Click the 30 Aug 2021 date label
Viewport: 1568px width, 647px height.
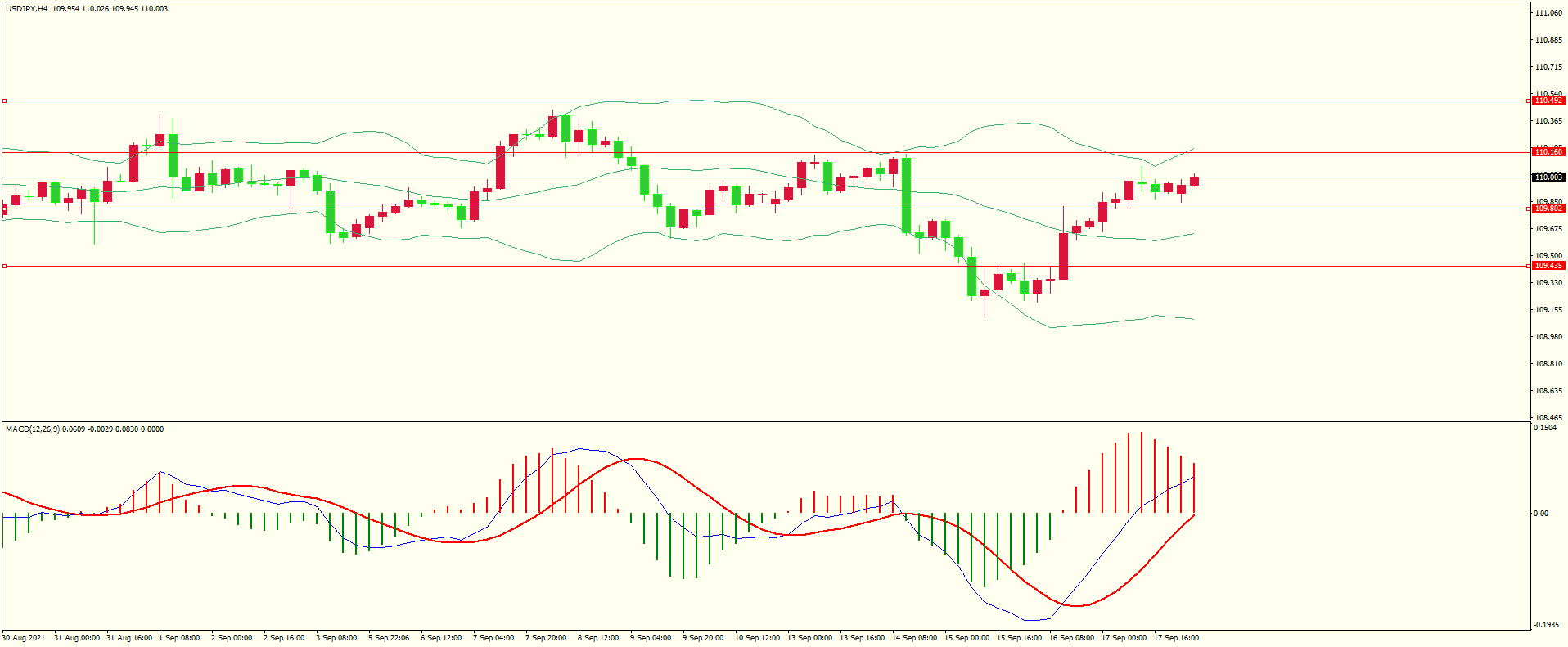24,638
